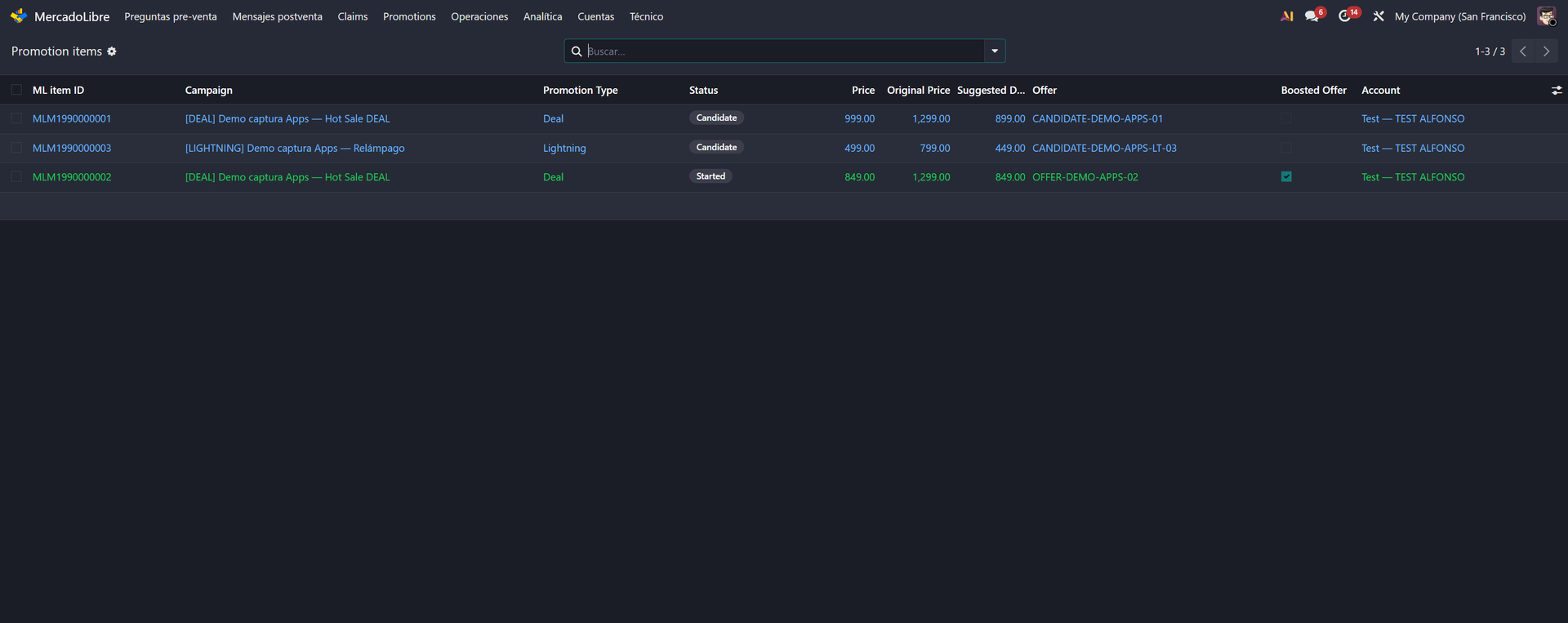The height and width of the screenshot is (623, 1568).
Task: Sort by Suggested D... column header
Action: pos(991,91)
